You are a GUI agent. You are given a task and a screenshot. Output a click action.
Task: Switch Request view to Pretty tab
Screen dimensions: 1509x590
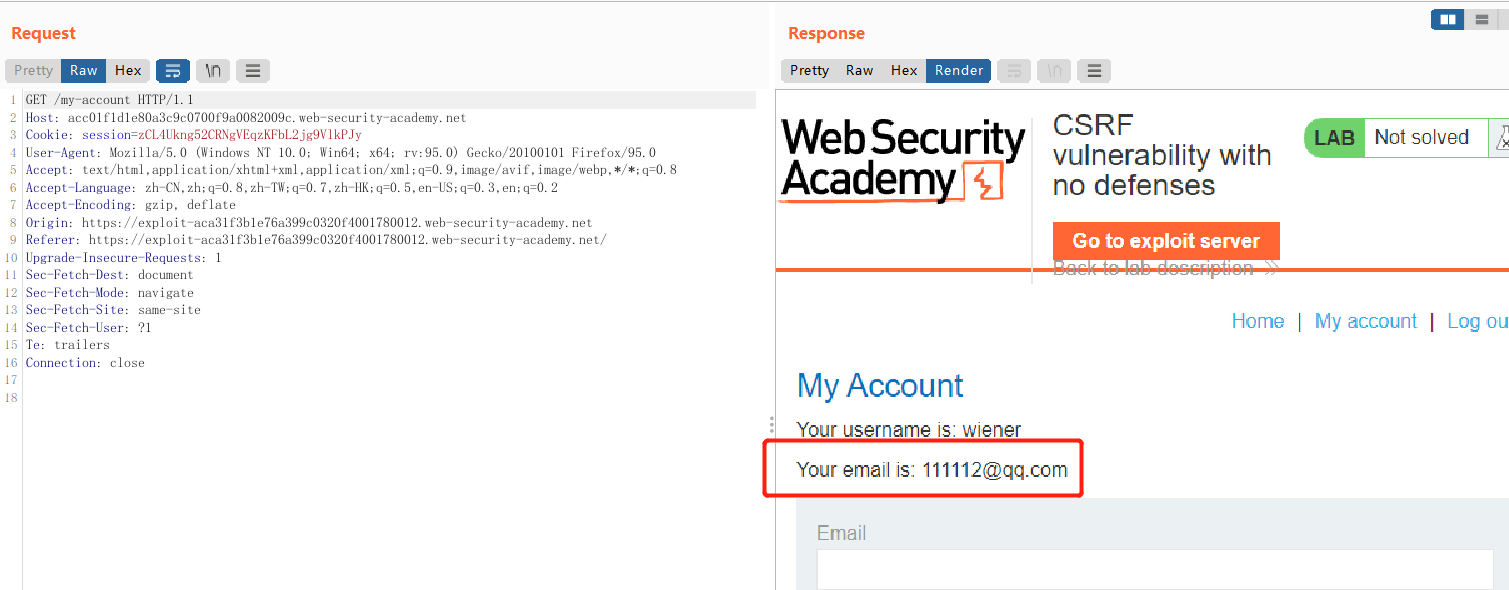33,71
